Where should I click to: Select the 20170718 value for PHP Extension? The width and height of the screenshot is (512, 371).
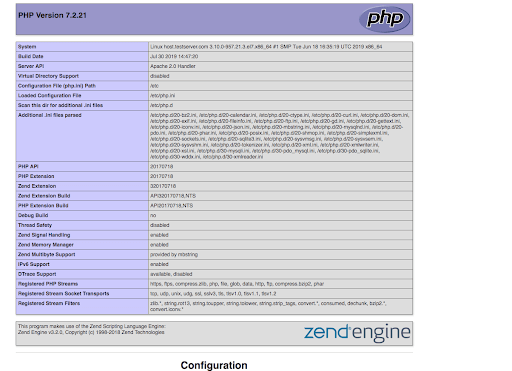tap(161, 176)
